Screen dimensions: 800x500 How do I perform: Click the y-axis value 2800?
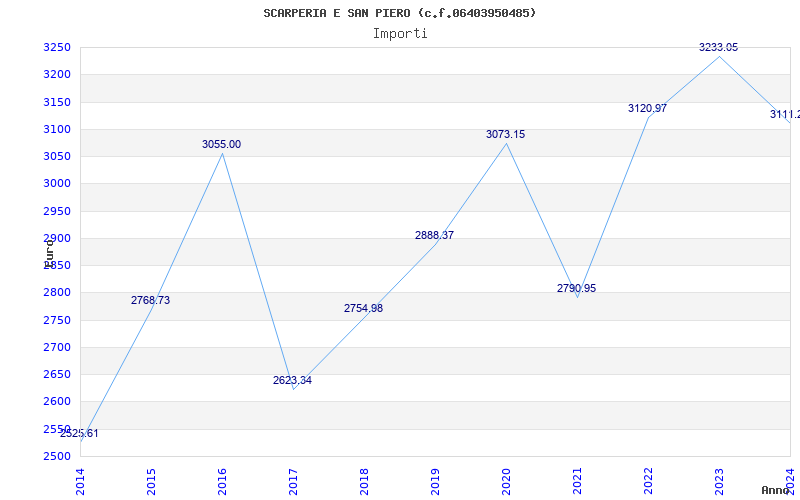click(57, 293)
